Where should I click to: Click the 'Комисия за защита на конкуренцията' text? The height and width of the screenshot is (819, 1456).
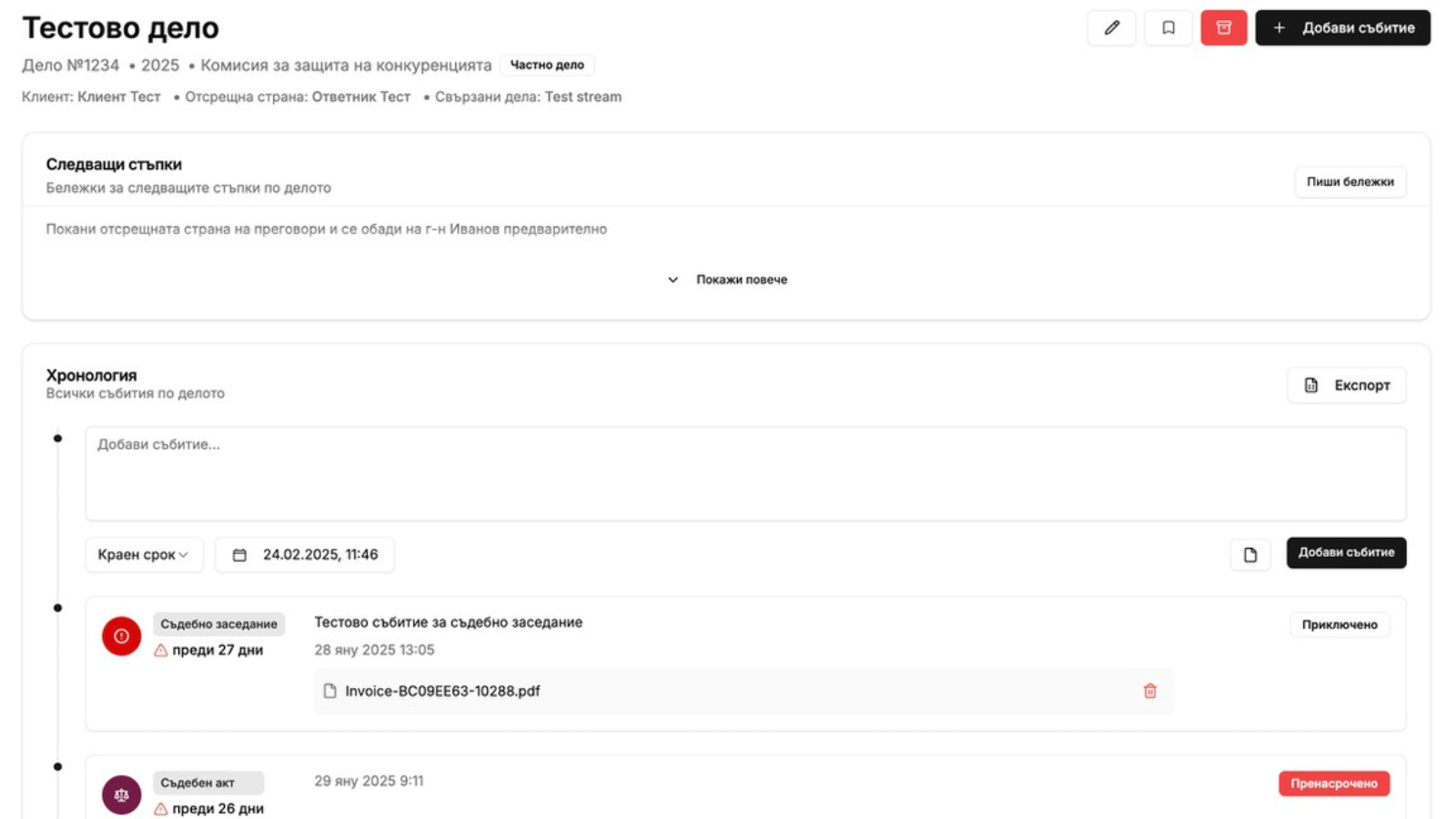click(x=346, y=66)
